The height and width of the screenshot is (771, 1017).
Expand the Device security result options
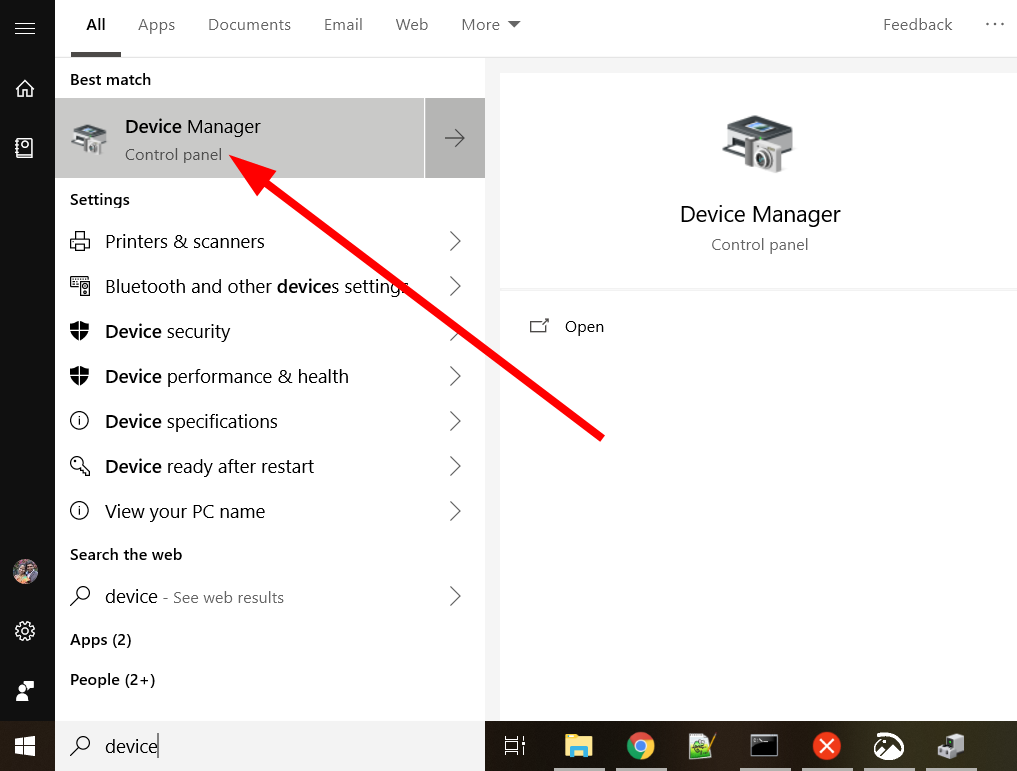(x=455, y=331)
